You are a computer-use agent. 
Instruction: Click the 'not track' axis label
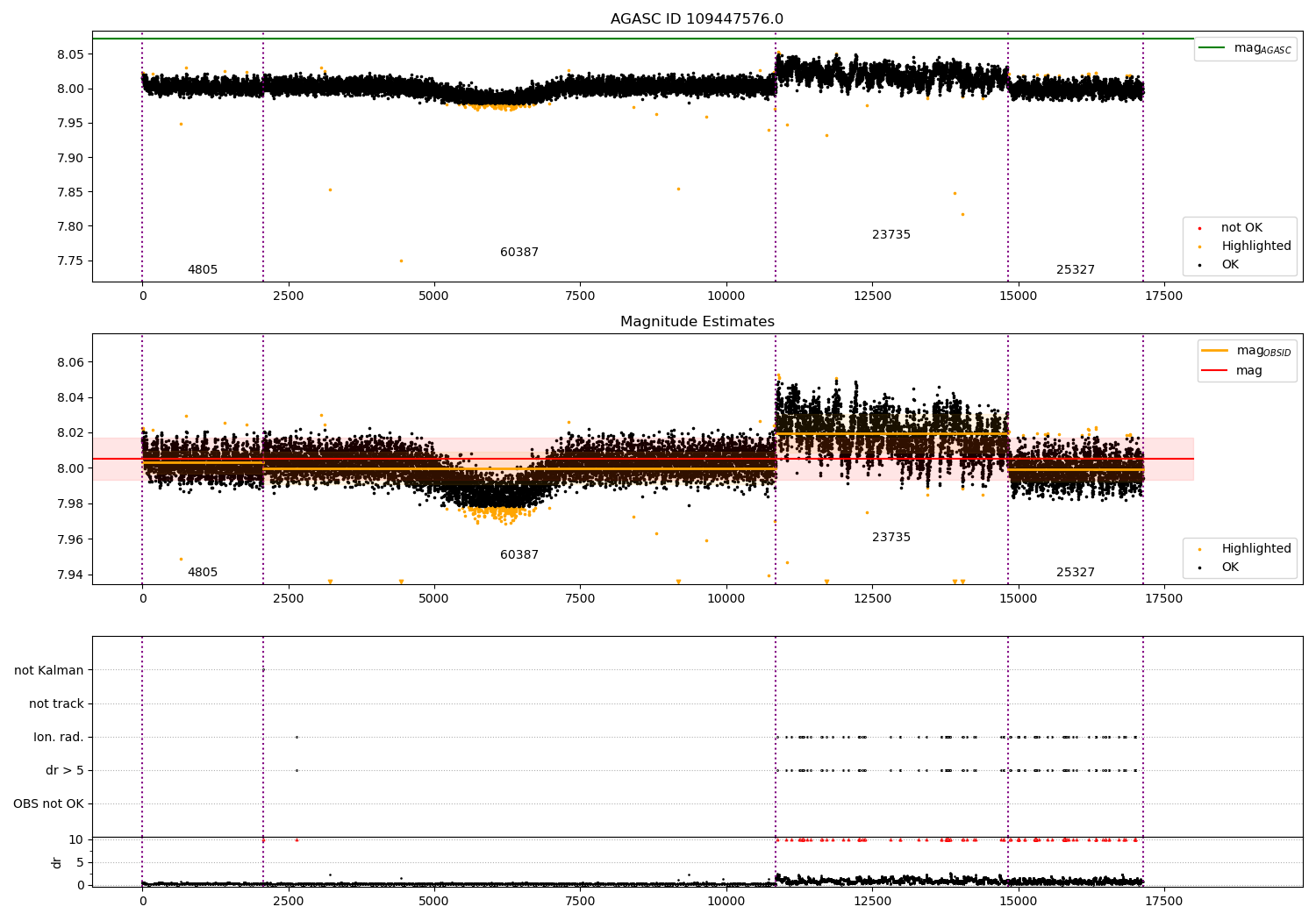56,704
